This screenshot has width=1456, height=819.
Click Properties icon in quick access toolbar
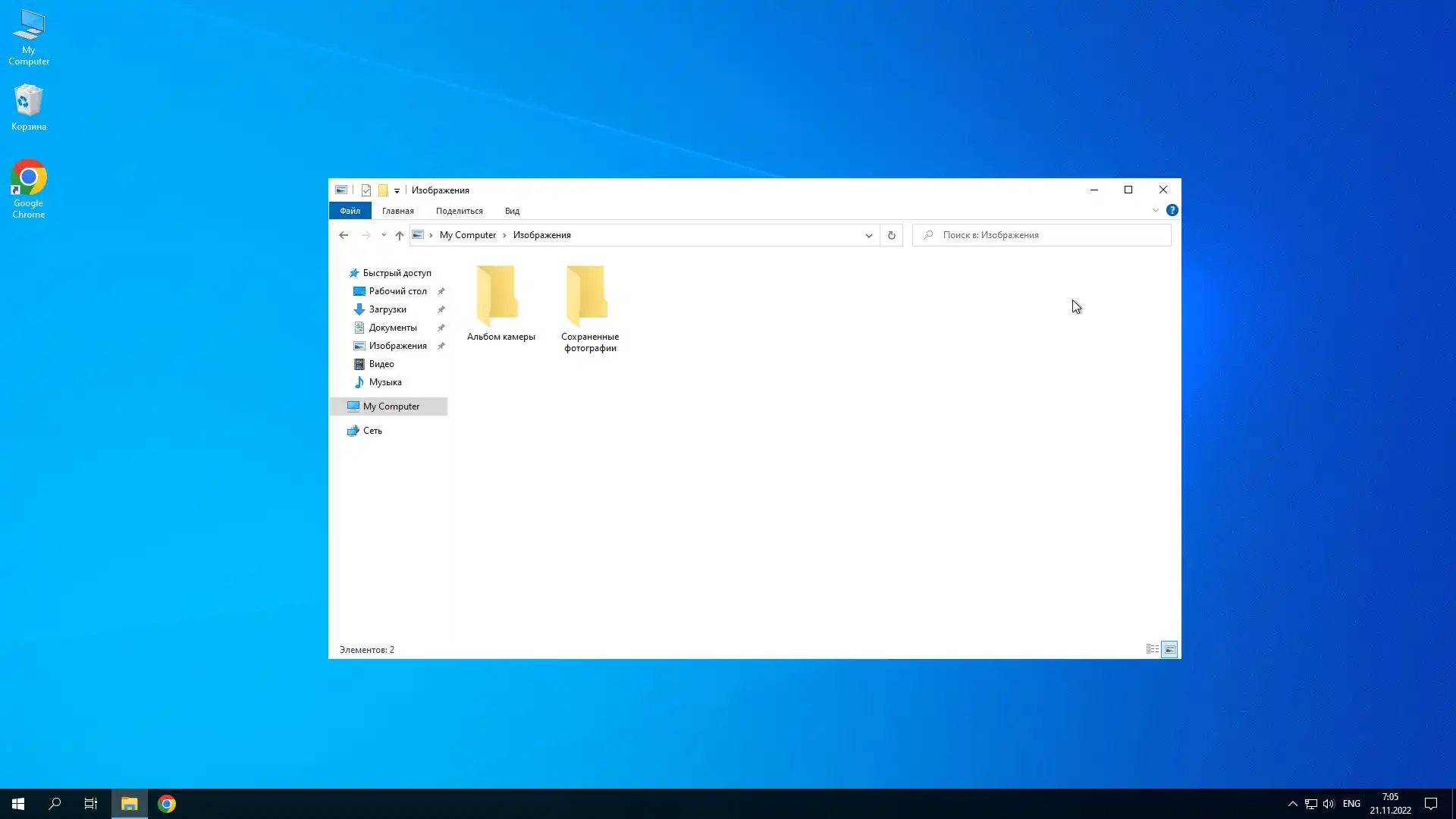[x=366, y=190]
